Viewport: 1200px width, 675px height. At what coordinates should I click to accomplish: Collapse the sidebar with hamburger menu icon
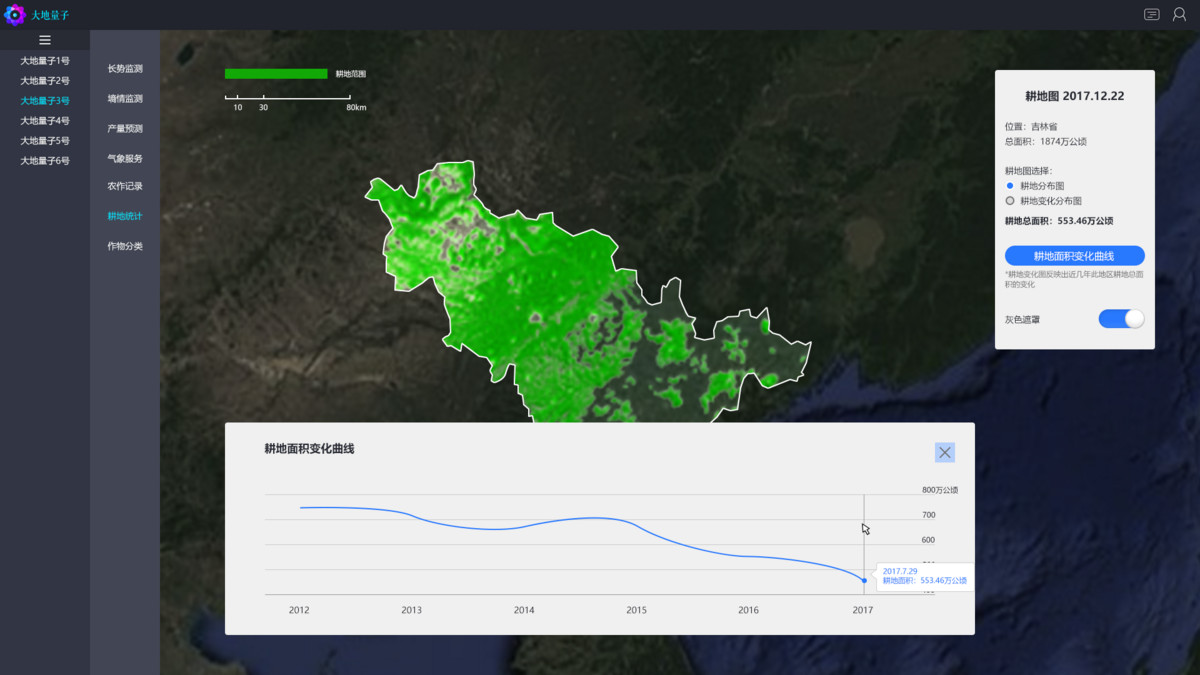tap(45, 40)
